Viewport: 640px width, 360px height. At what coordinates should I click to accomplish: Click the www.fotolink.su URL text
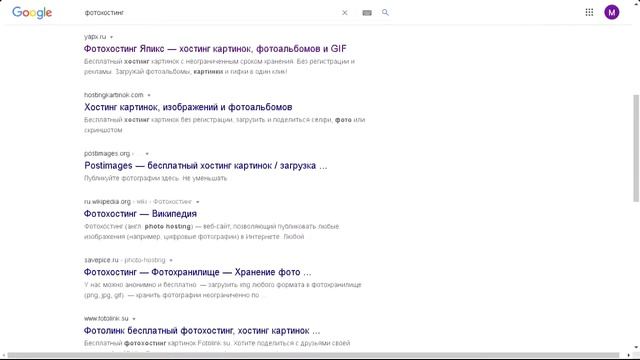point(106,318)
